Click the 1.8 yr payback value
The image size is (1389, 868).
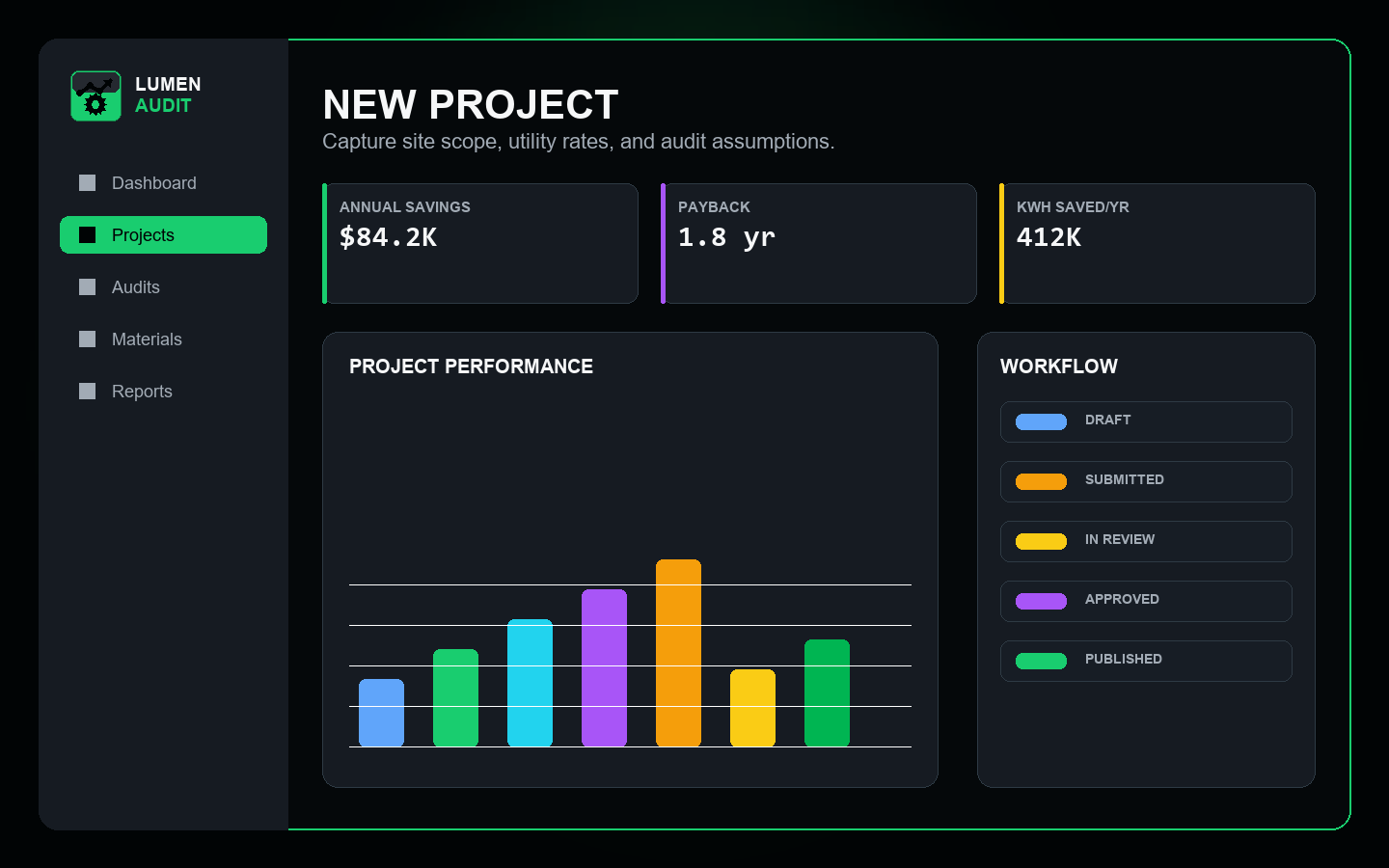coord(726,237)
